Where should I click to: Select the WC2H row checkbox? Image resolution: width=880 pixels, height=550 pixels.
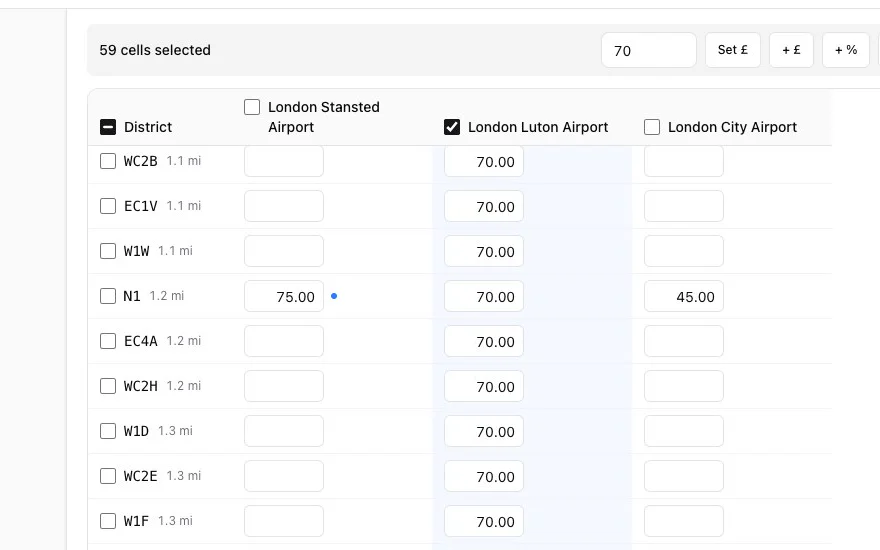click(x=108, y=386)
